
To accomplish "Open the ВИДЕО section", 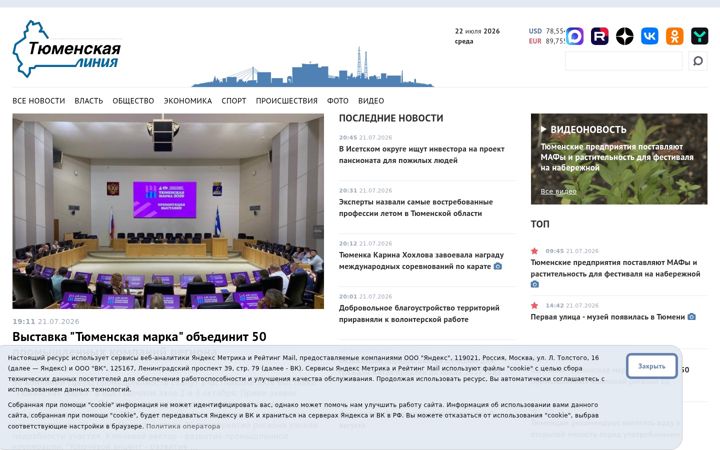I will (371, 101).
